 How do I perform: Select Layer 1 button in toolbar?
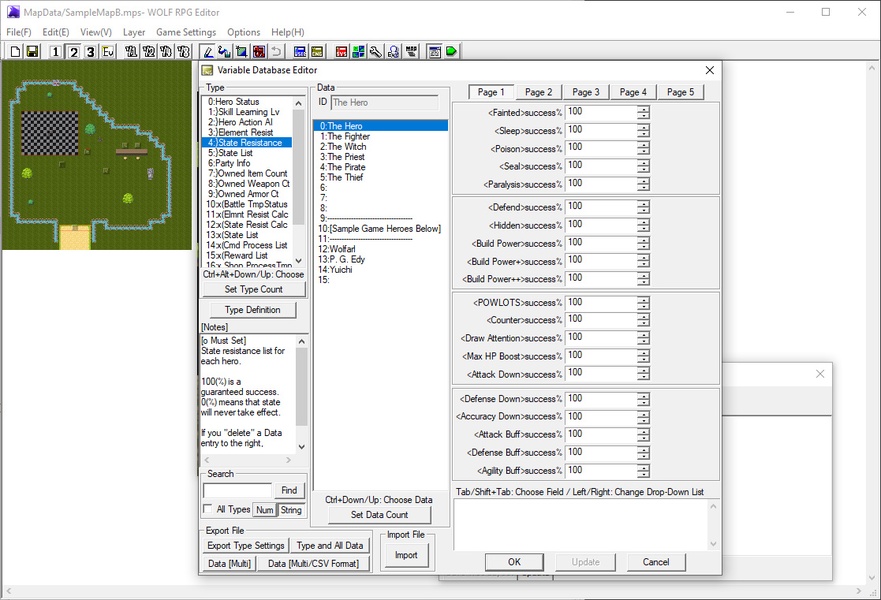55,51
